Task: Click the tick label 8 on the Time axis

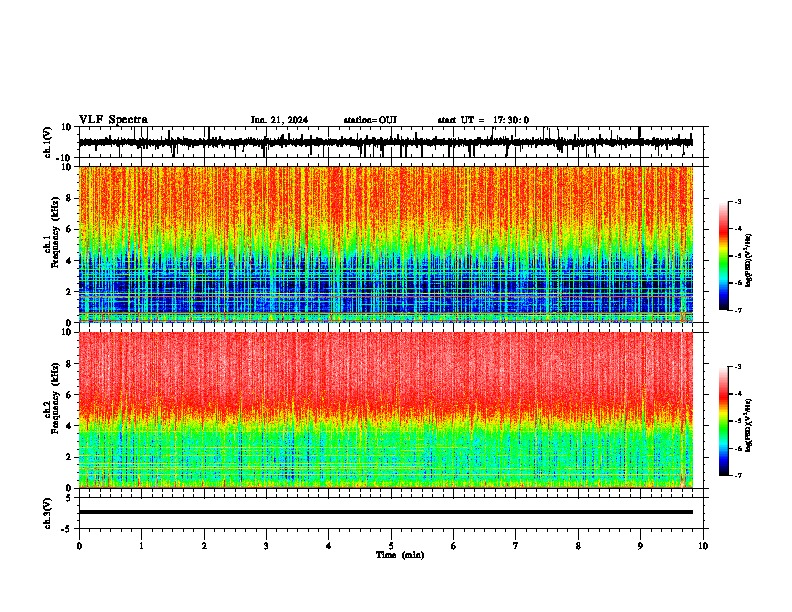Action: point(578,546)
